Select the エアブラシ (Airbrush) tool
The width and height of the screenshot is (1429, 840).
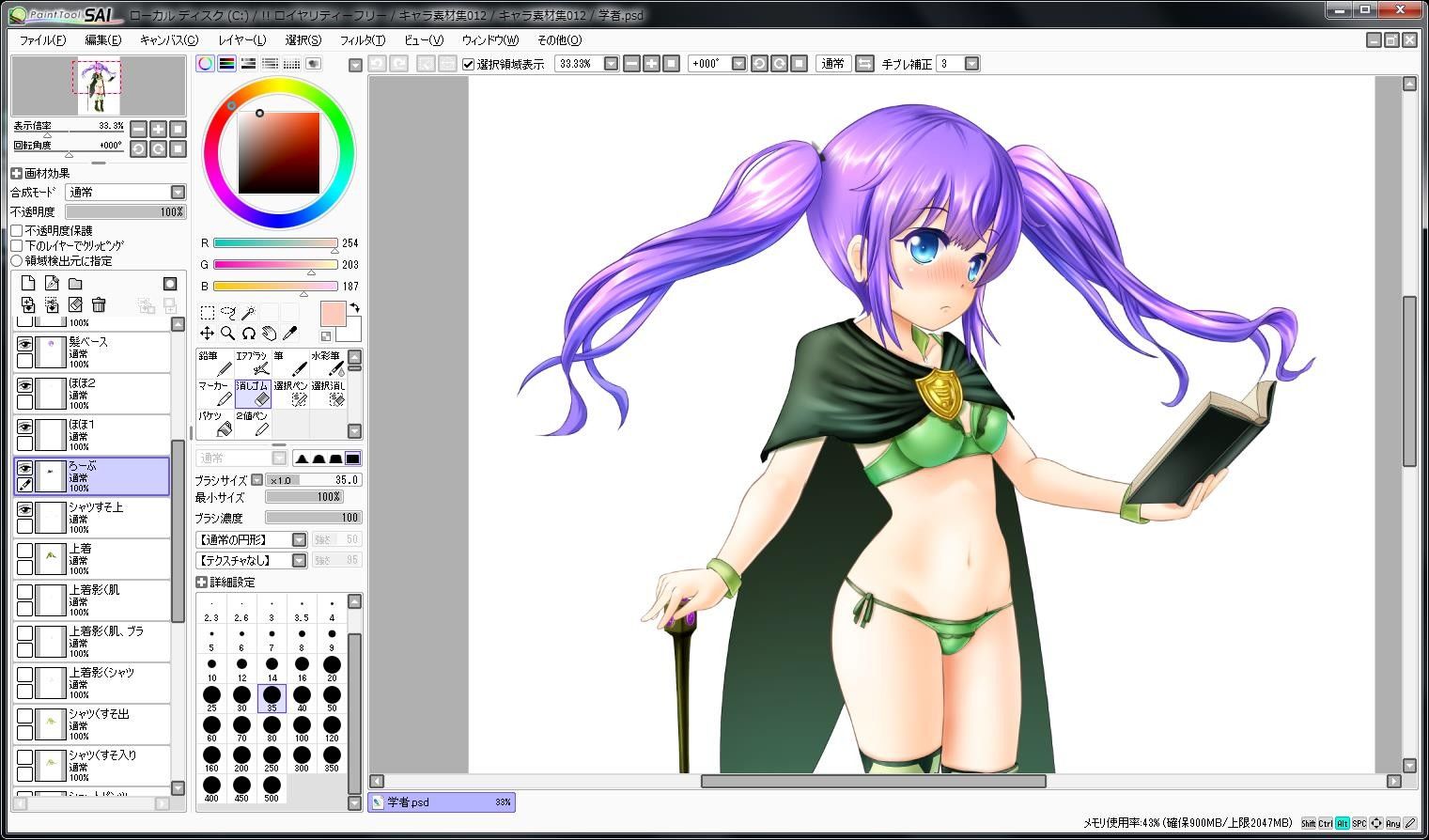[252, 363]
